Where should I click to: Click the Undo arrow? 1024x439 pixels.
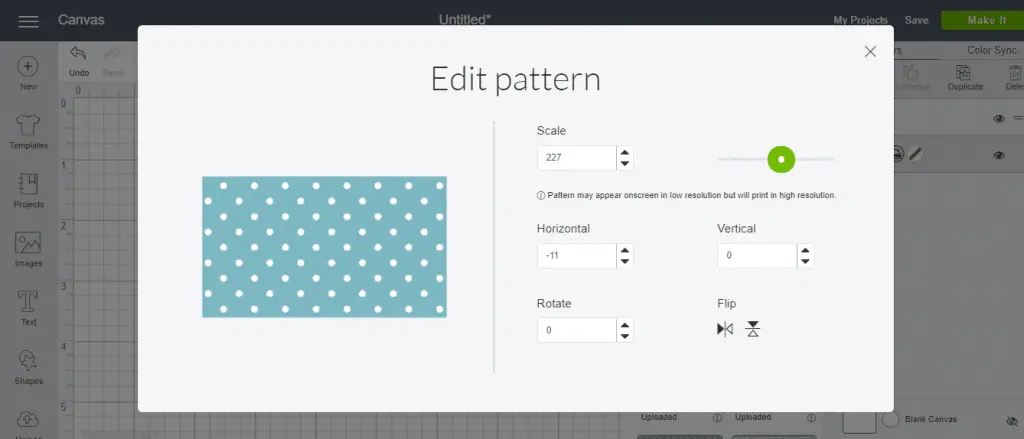[x=78, y=54]
